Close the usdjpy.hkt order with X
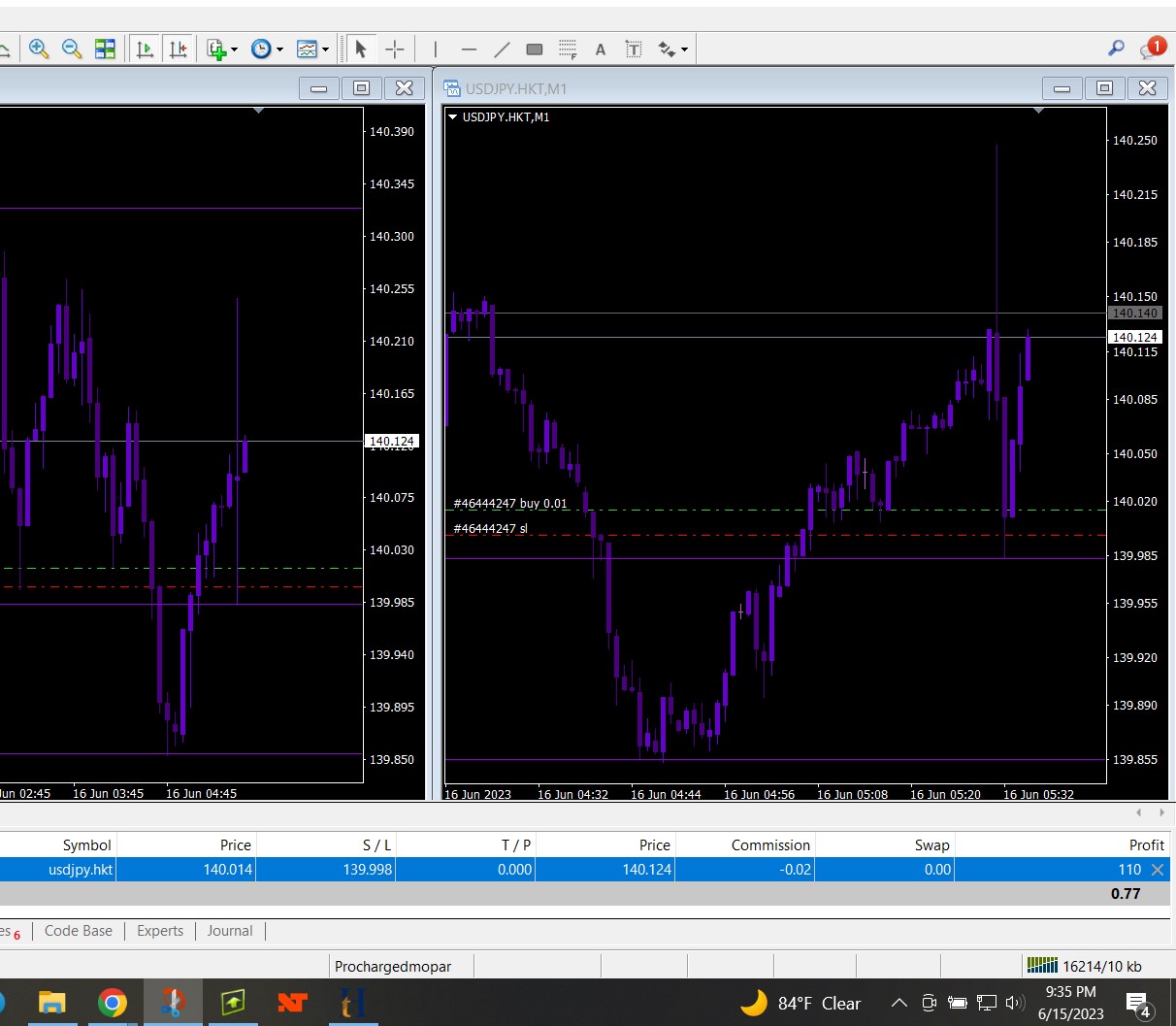1176x1026 pixels. [x=1158, y=870]
